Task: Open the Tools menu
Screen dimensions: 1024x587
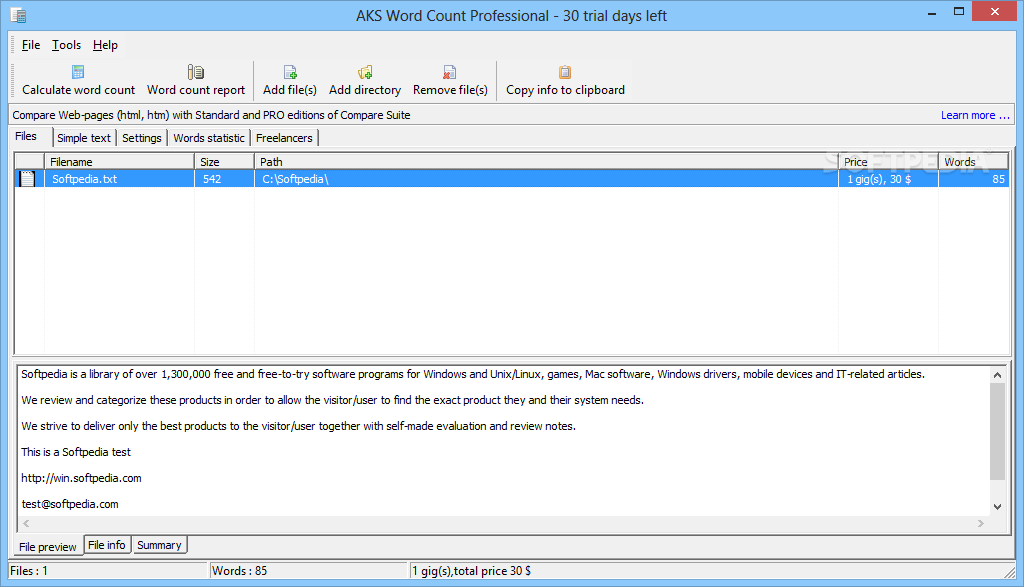Action: point(67,45)
